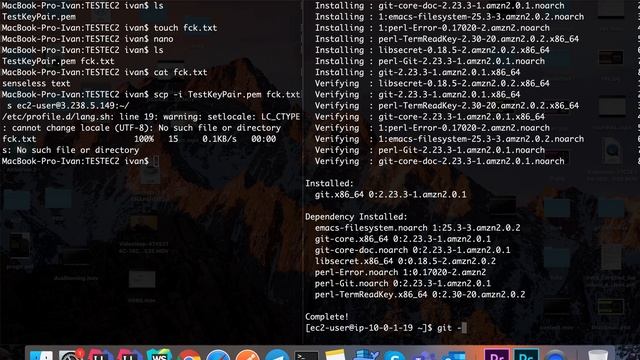Click 'perl-TermReadKey.x86_64 0:2.30-20.amzn2.0.2' line
The image size is (640, 360).
tap(420, 294)
